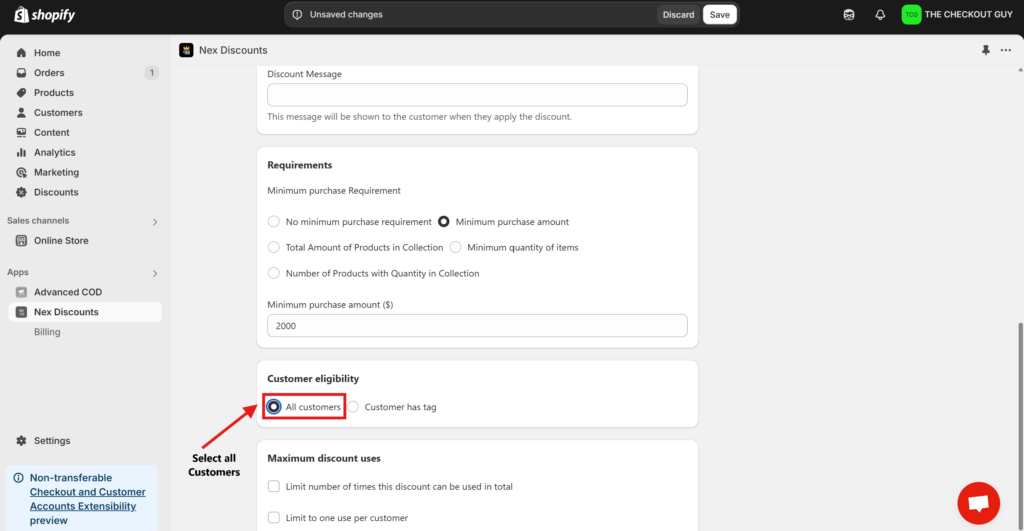Open the Marketing target icon
The height and width of the screenshot is (531, 1024).
pos(22,172)
